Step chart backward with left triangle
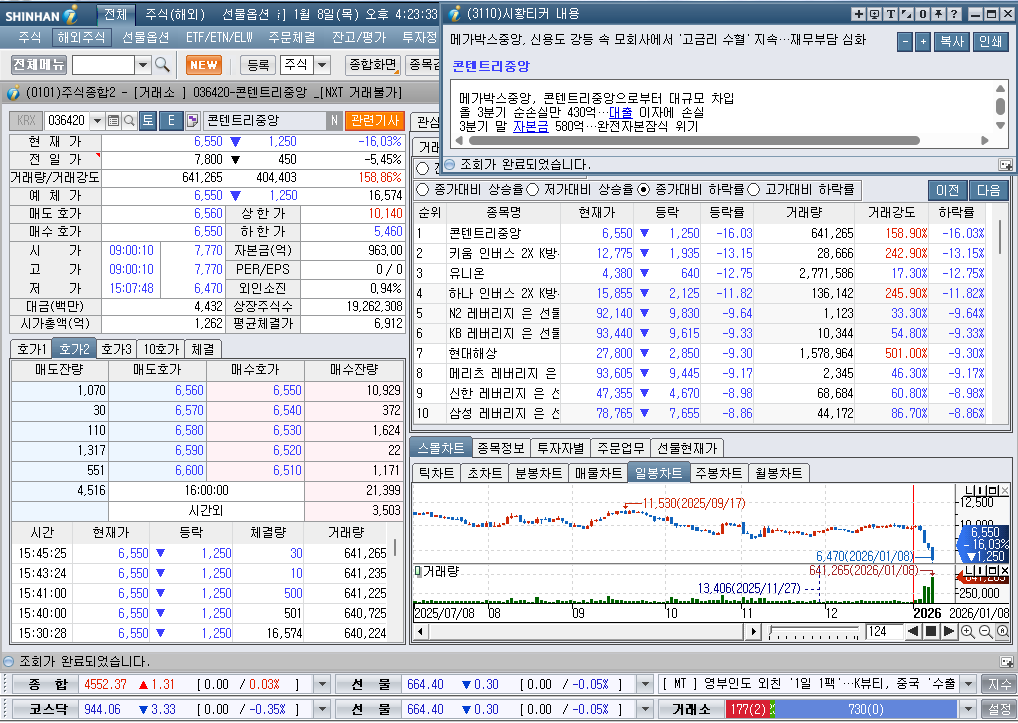 click(913, 631)
